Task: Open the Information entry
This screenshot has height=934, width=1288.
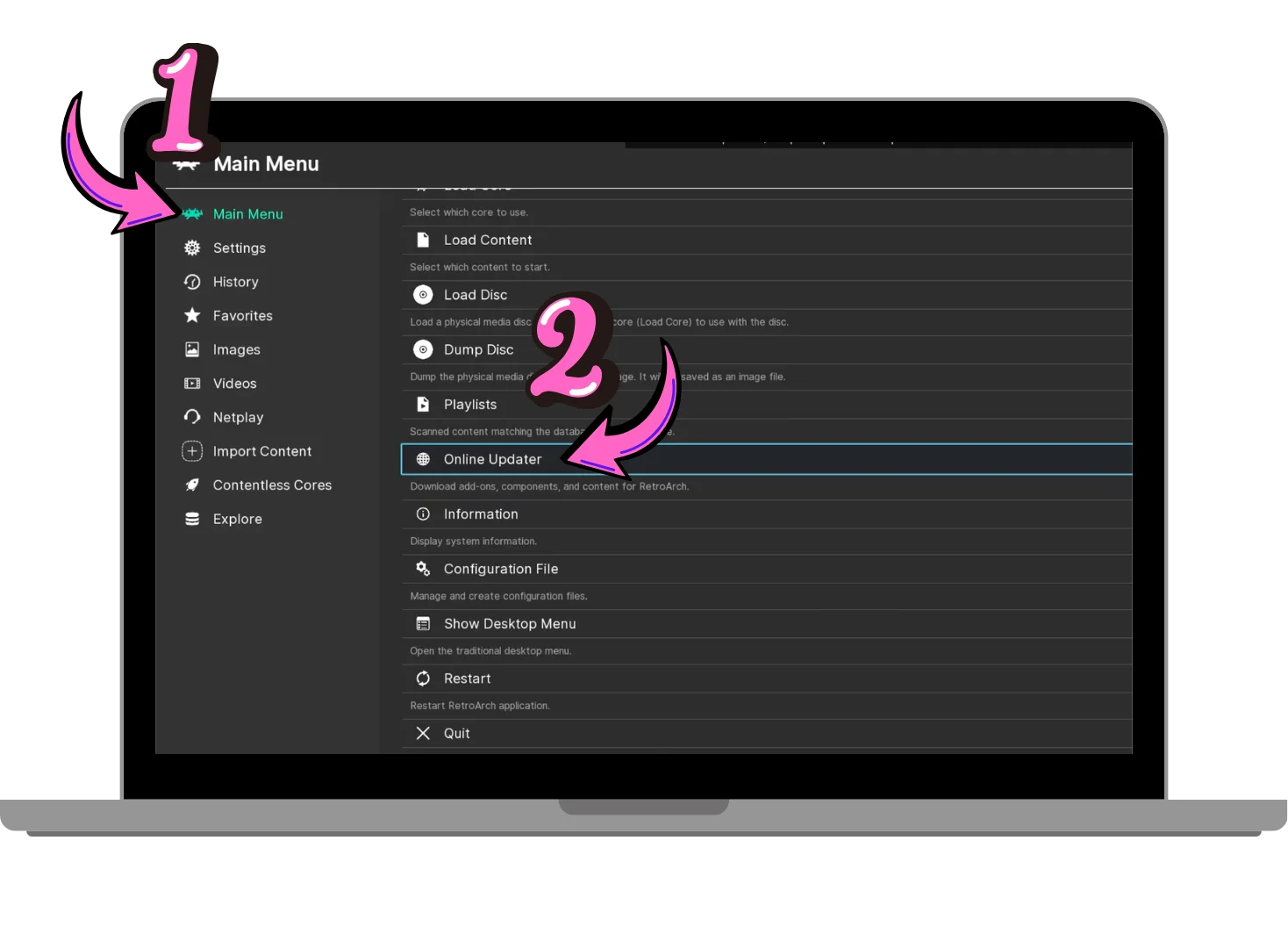Action: (x=767, y=514)
